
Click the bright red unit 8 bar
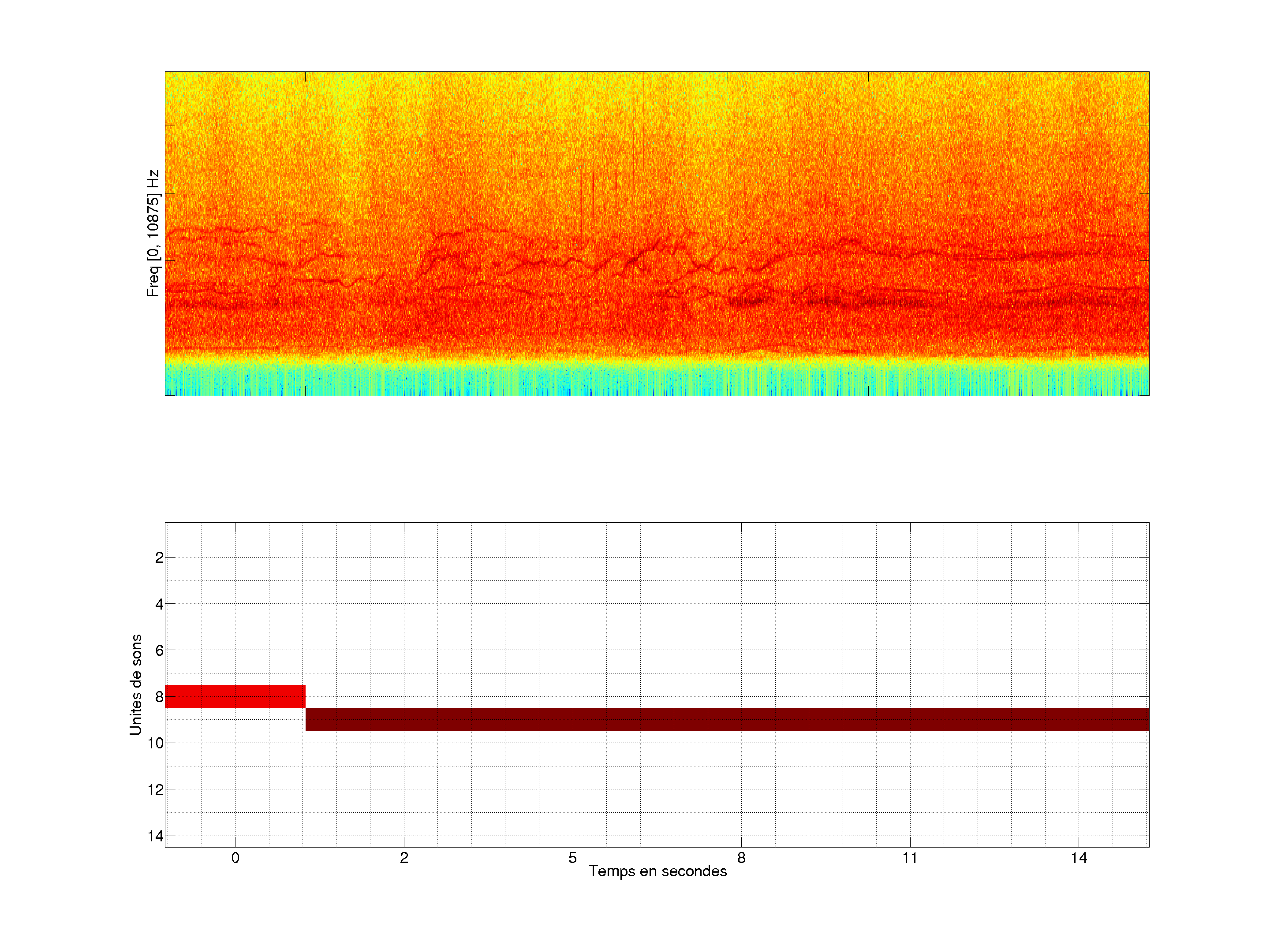tap(235, 696)
